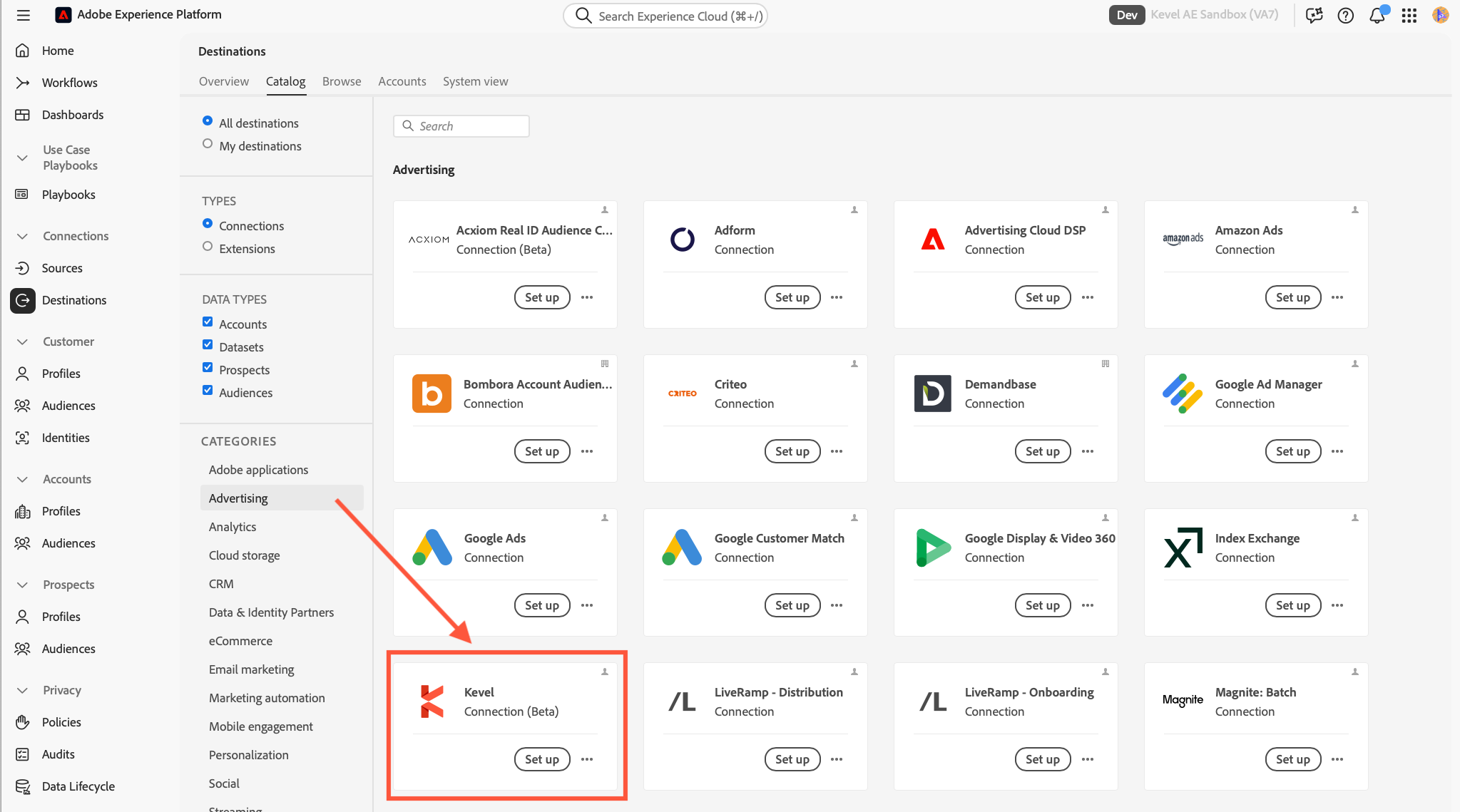Open the hamburger navigation menu
The width and height of the screenshot is (1460, 812).
point(23,15)
